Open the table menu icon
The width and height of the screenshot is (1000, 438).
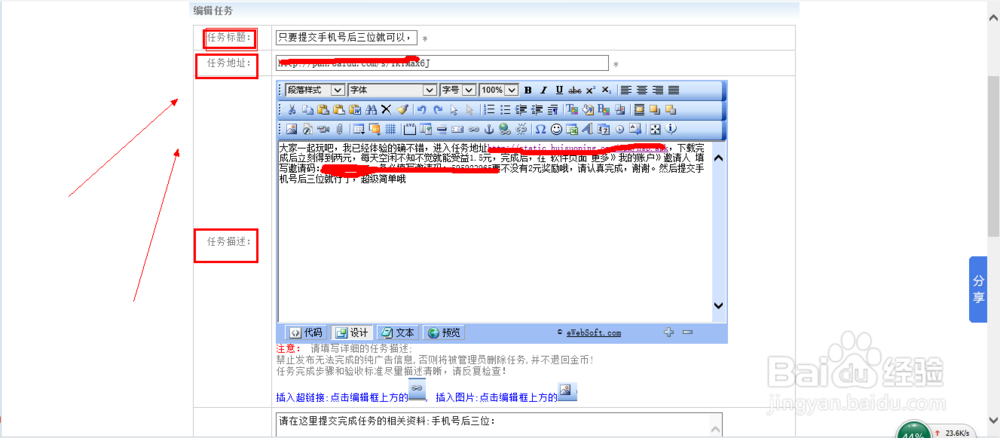click(x=358, y=129)
